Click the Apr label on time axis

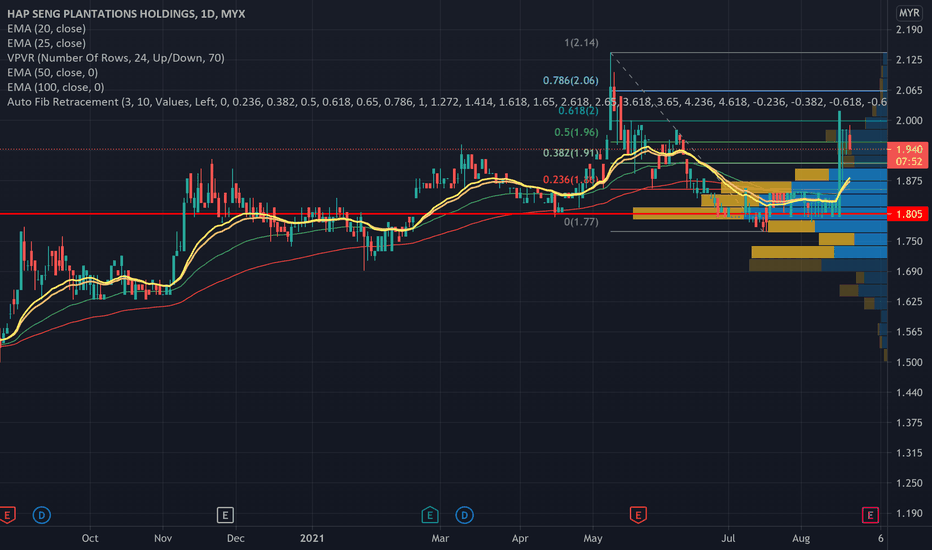[x=520, y=538]
